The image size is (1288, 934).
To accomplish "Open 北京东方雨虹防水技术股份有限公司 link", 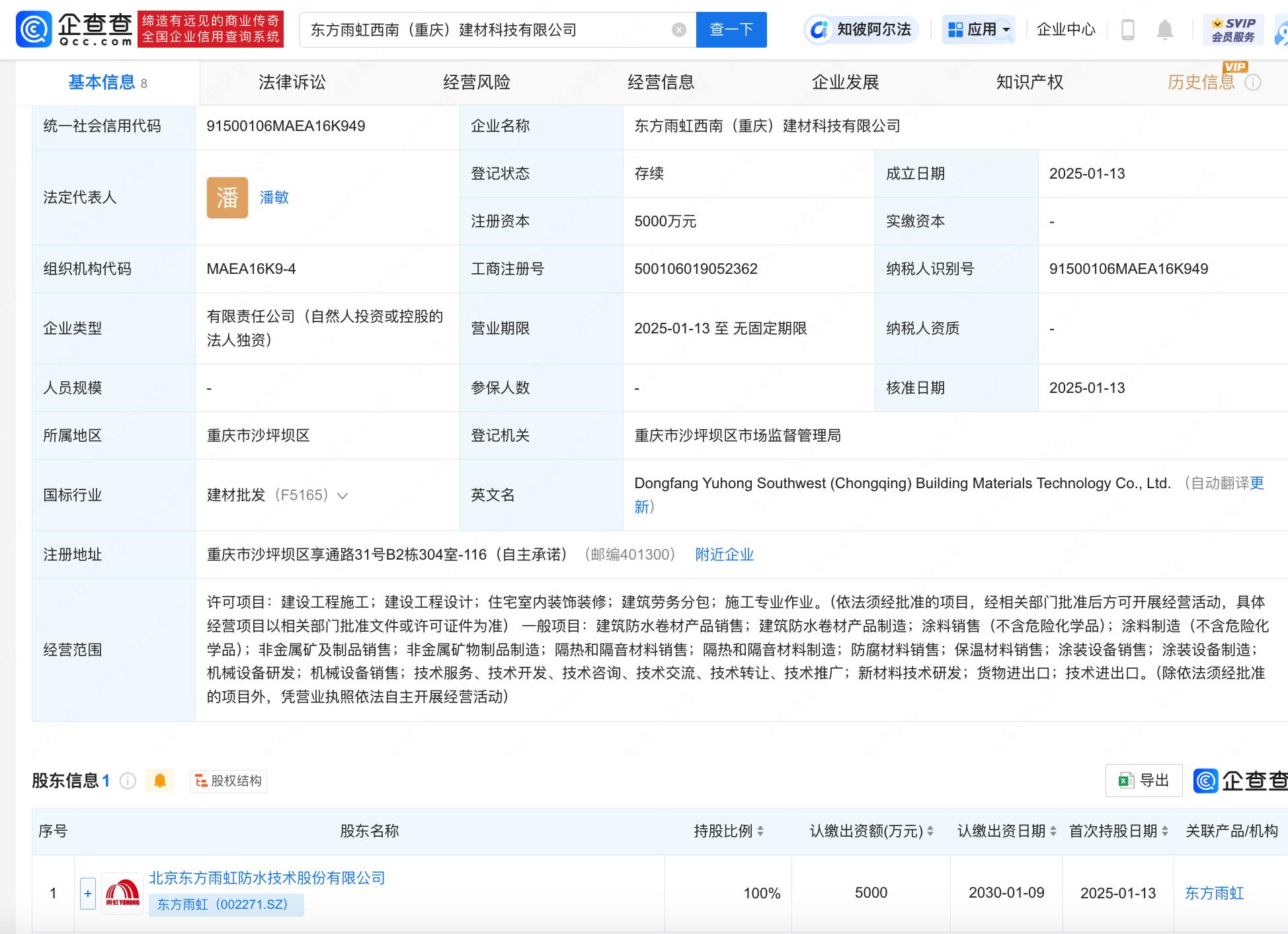I will point(267,878).
